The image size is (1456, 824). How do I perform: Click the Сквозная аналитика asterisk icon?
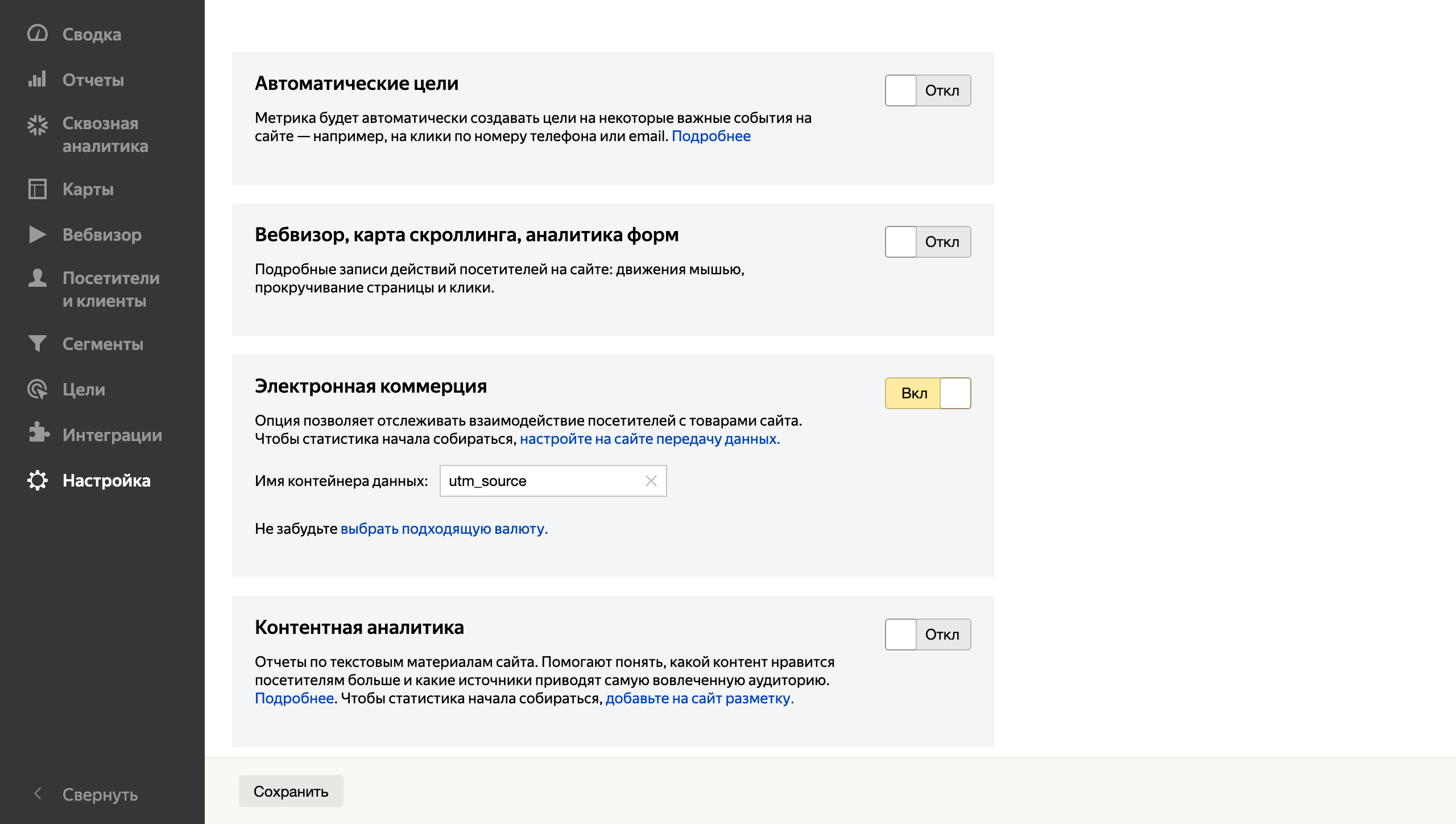(x=38, y=125)
